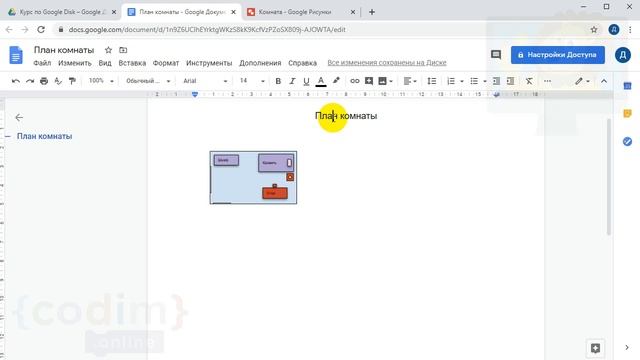Image resolution: width=640 pixels, height=360 pixels.
Task: Run spell check icon
Action: click(x=58, y=81)
